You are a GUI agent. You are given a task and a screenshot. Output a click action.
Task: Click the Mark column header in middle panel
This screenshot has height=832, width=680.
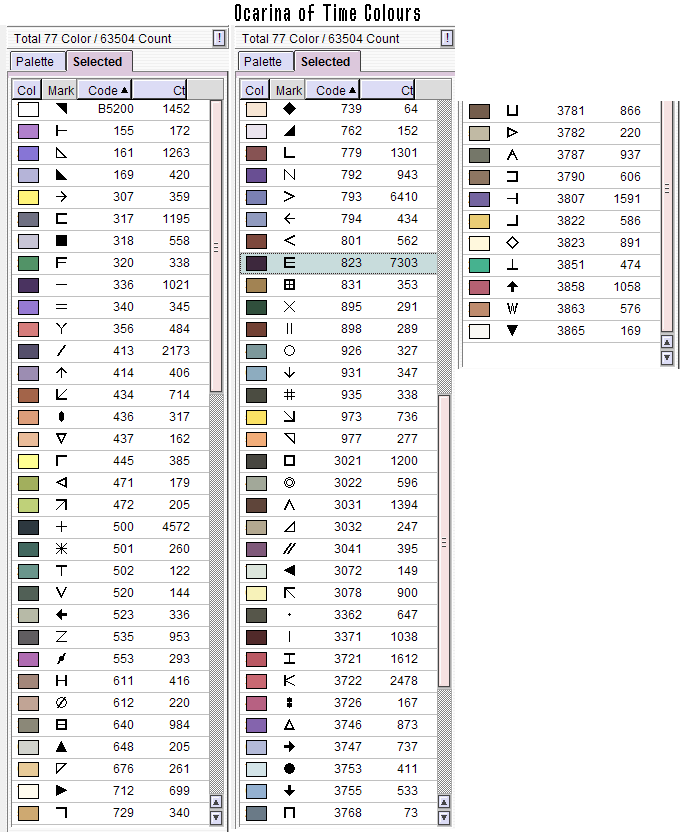click(289, 90)
